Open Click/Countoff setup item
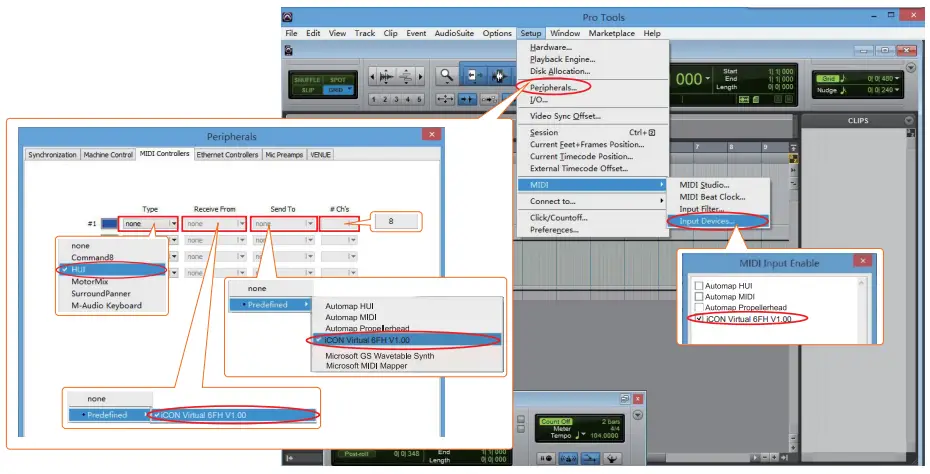The height and width of the screenshot is (474, 930). 559,218
